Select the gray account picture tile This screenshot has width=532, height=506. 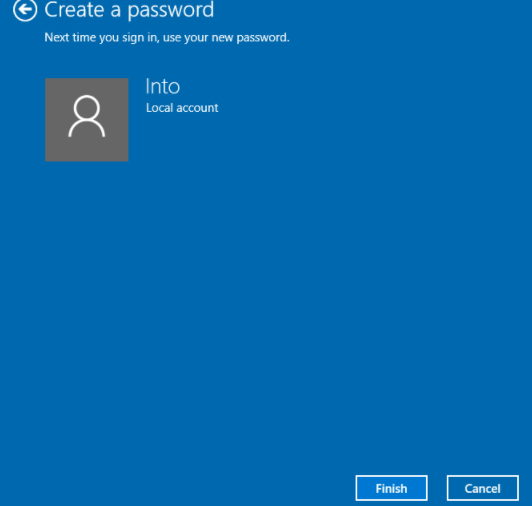[87, 120]
